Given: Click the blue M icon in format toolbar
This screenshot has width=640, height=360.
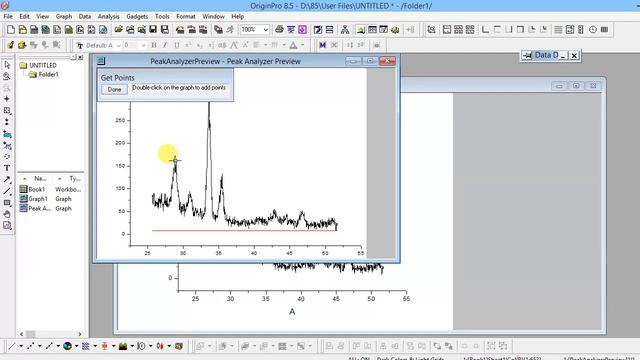Looking at the screenshot, I should (322, 45).
